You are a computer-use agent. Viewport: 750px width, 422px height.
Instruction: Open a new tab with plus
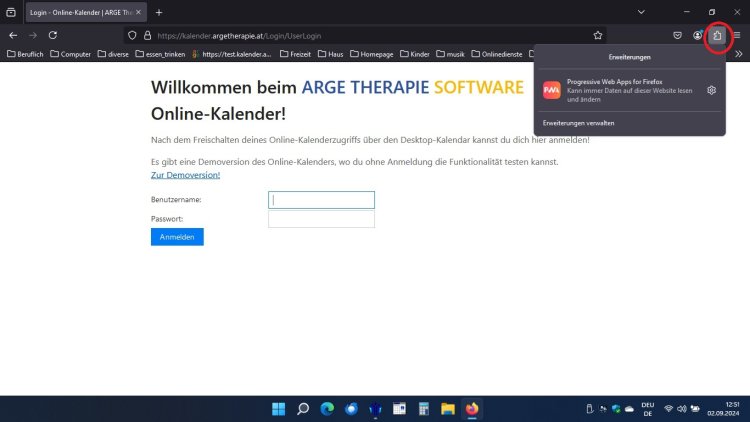click(x=159, y=12)
